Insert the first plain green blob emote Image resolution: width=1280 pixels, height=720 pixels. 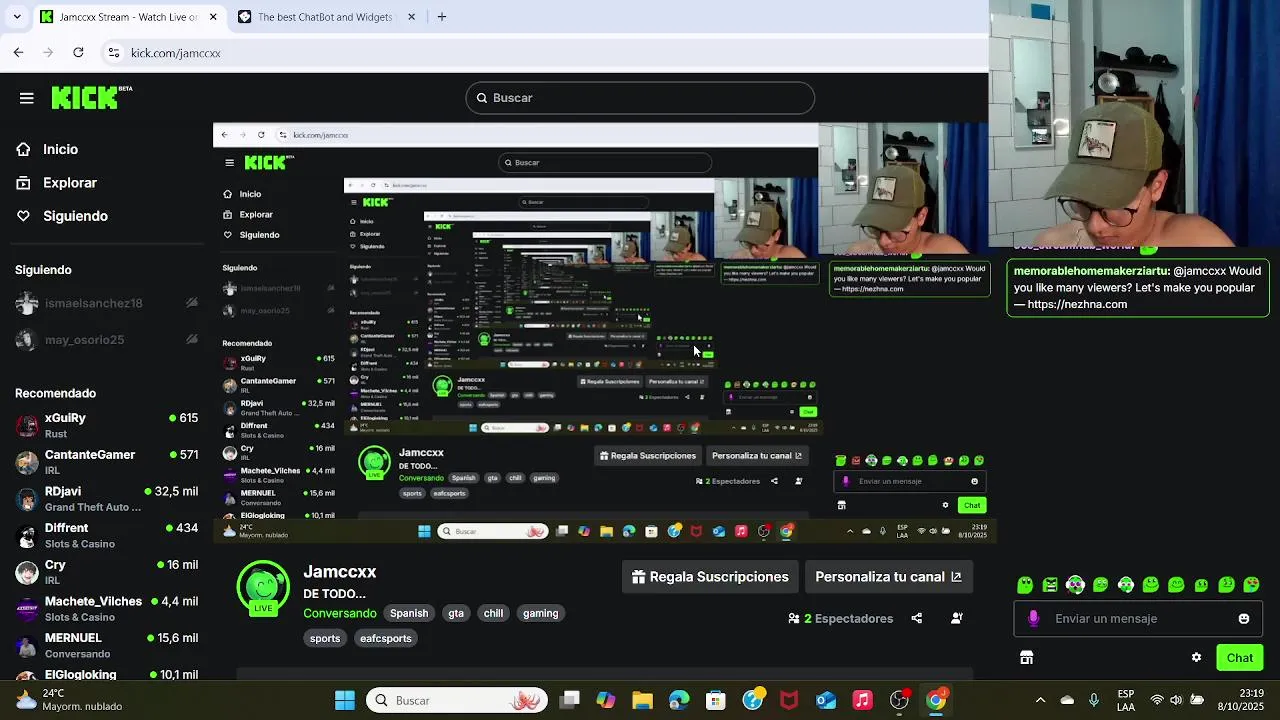[x=1025, y=585]
